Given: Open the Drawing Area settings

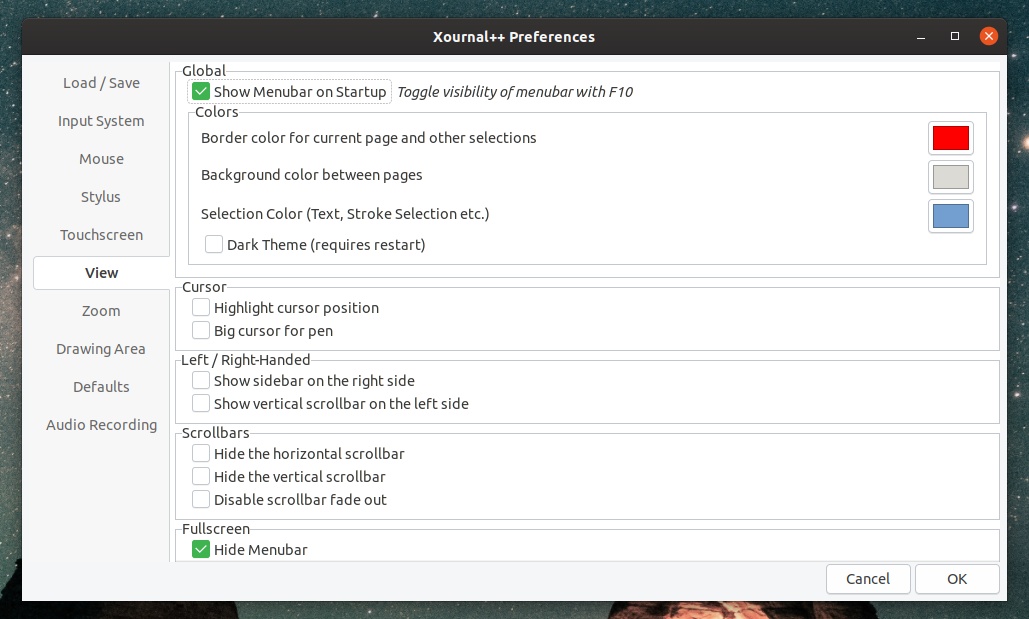Looking at the screenshot, I should pos(101,348).
